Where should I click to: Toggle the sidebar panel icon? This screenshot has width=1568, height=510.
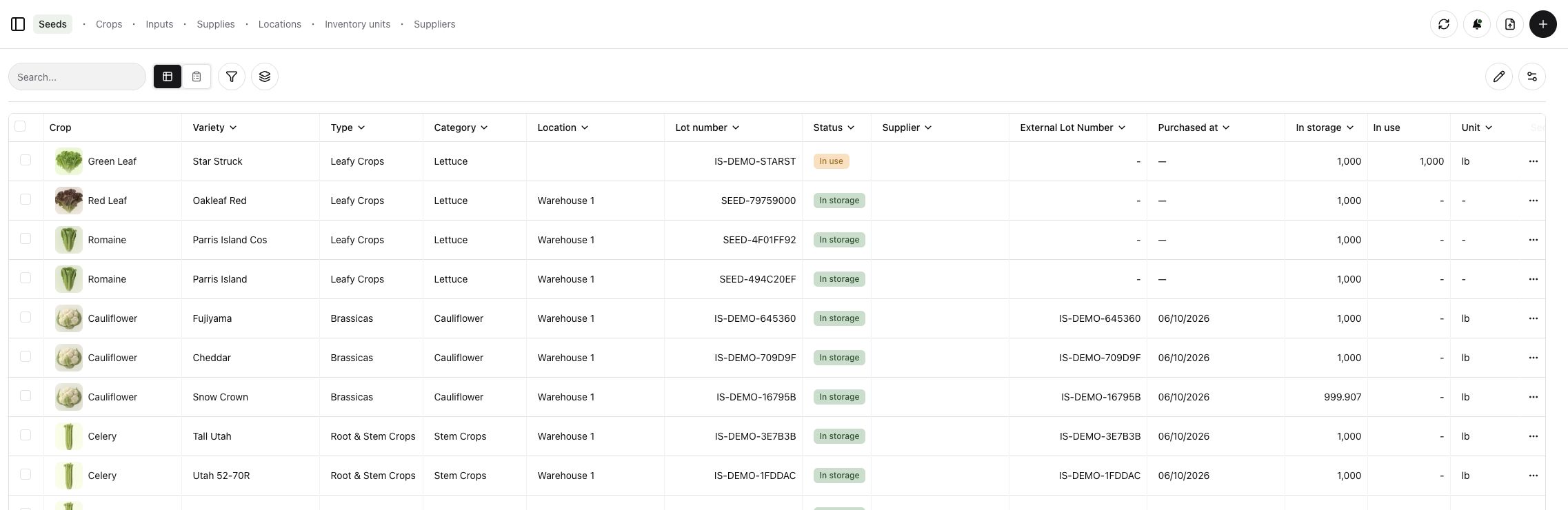pyautogui.click(x=18, y=24)
